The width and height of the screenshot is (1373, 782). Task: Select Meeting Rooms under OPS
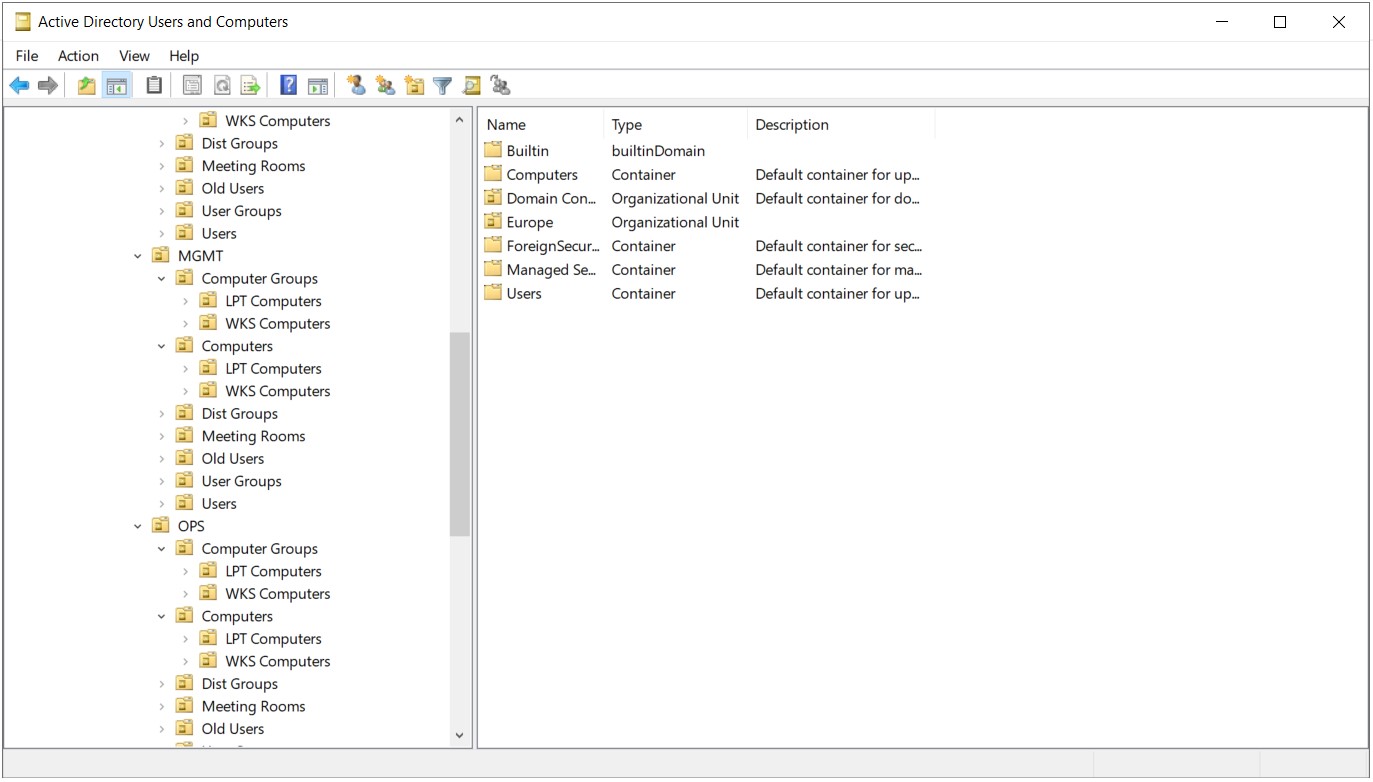pos(254,706)
